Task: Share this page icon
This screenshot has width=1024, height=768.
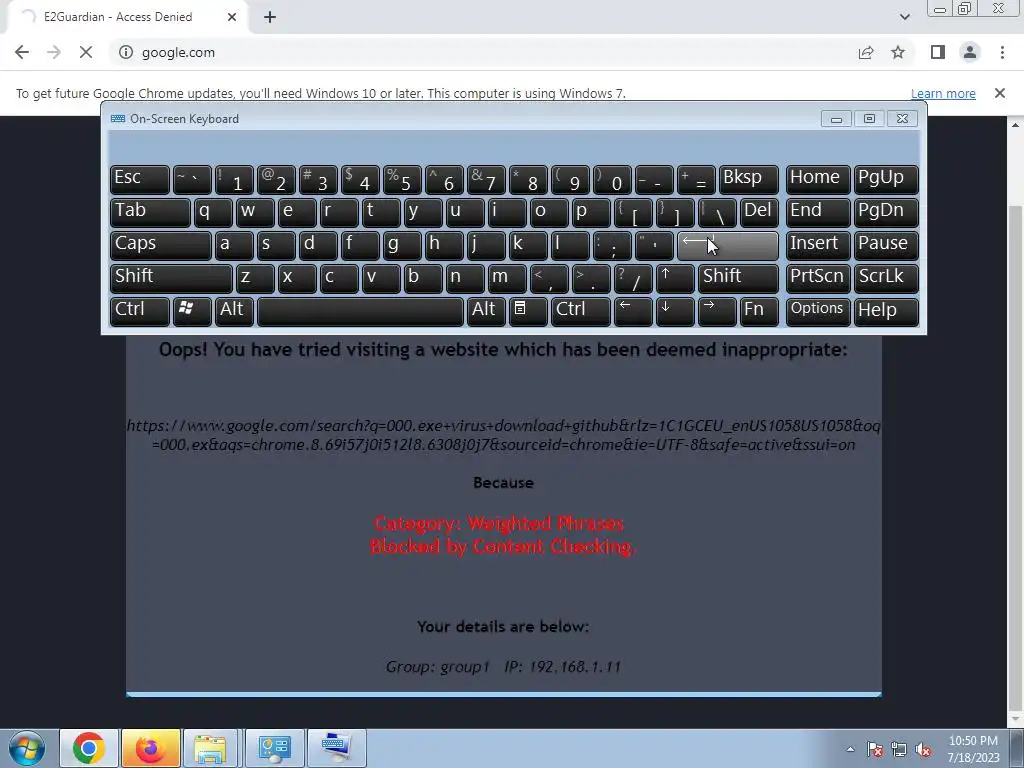Action: click(866, 52)
